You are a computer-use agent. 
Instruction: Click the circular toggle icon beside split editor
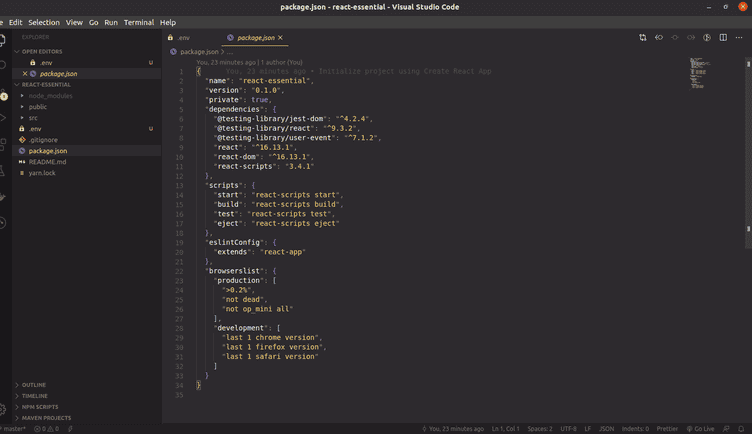[707, 37]
